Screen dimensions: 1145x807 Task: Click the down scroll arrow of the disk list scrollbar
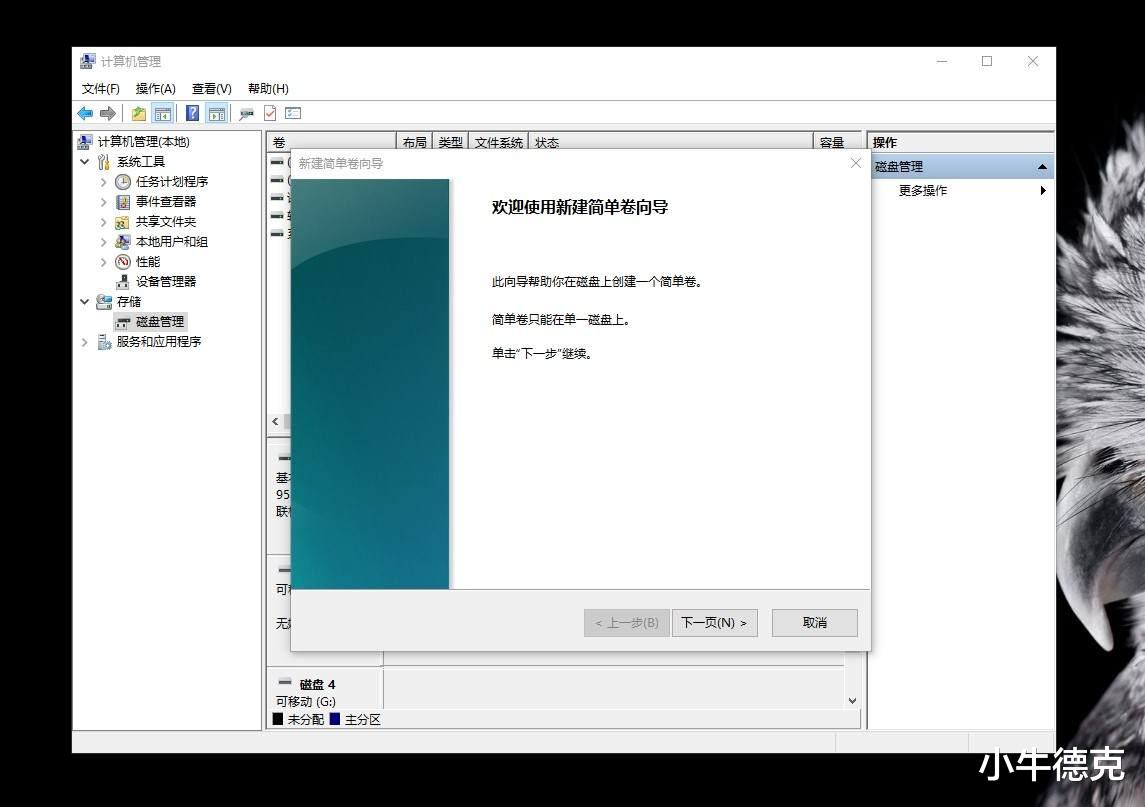point(852,701)
